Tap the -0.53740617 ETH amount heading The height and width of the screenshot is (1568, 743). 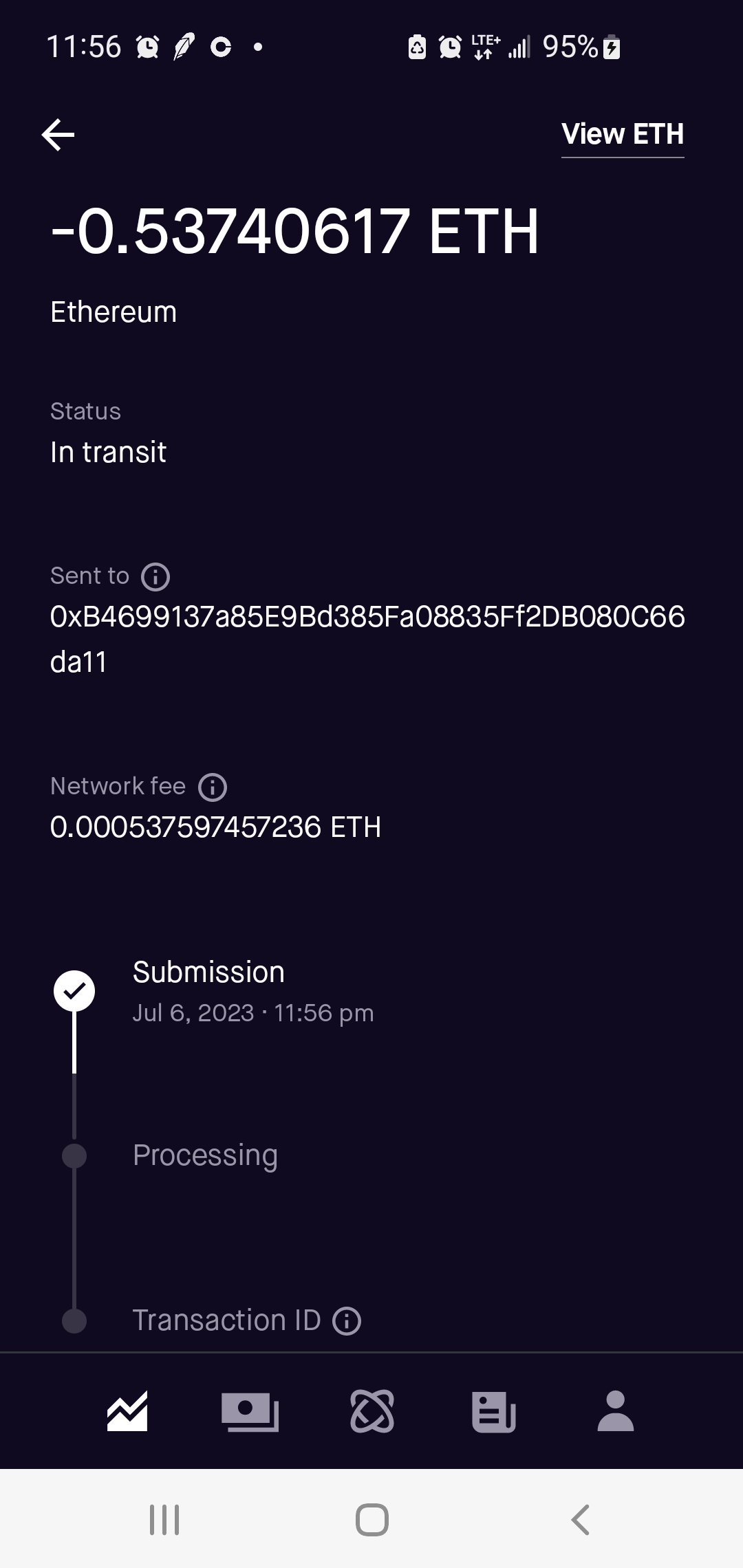click(x=294, y=232)
